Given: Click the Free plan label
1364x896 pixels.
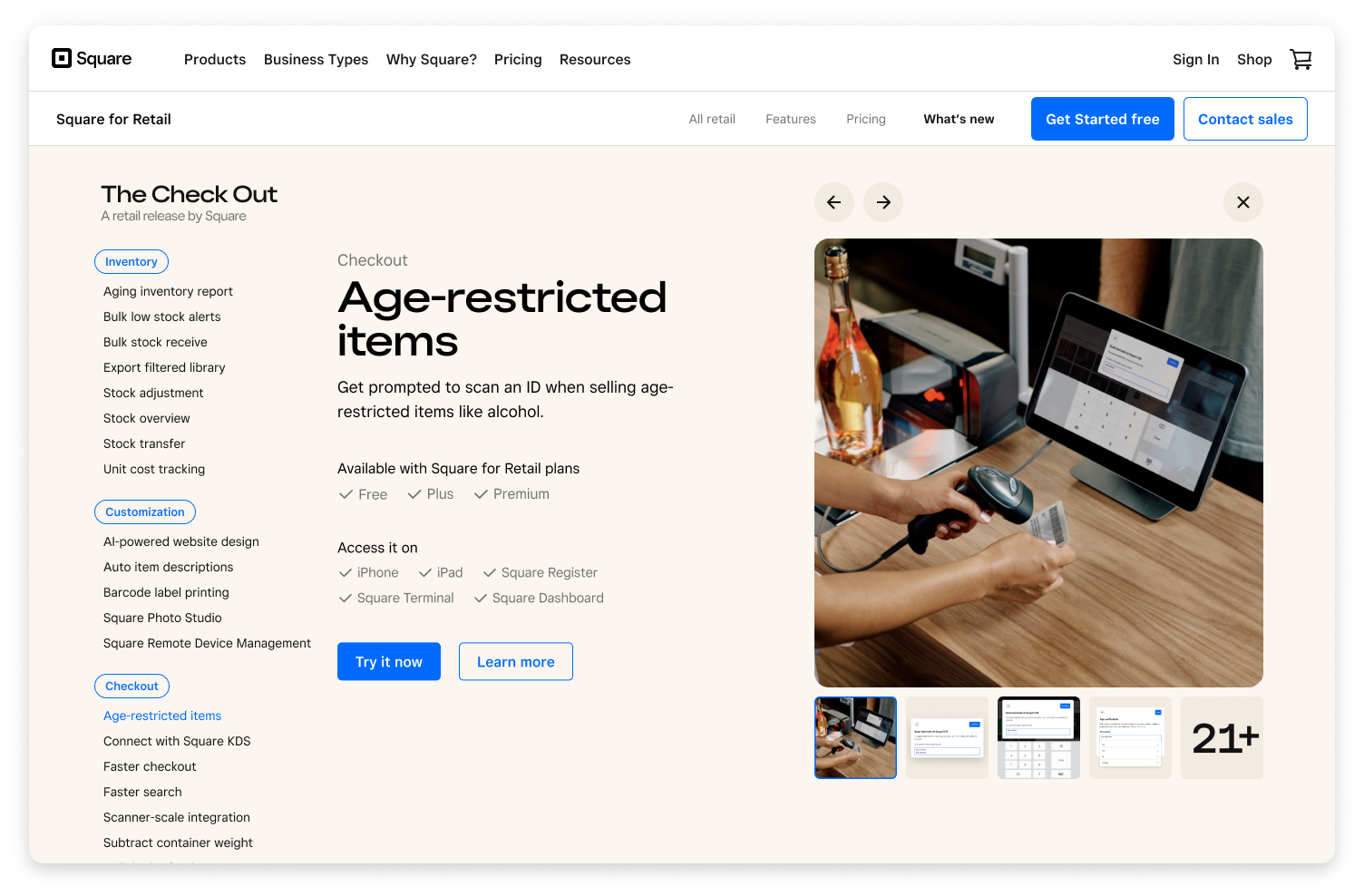Looking at the screenshot, I should [x=373, y=494].
